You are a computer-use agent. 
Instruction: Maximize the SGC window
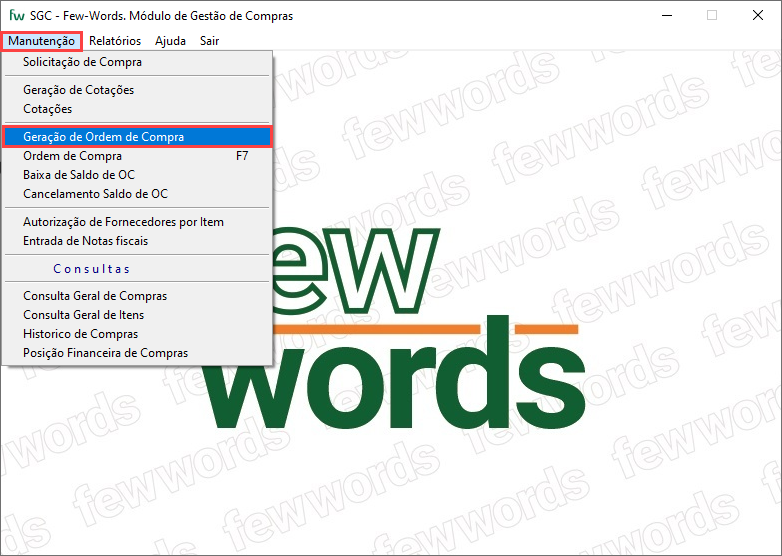(712, 15)
